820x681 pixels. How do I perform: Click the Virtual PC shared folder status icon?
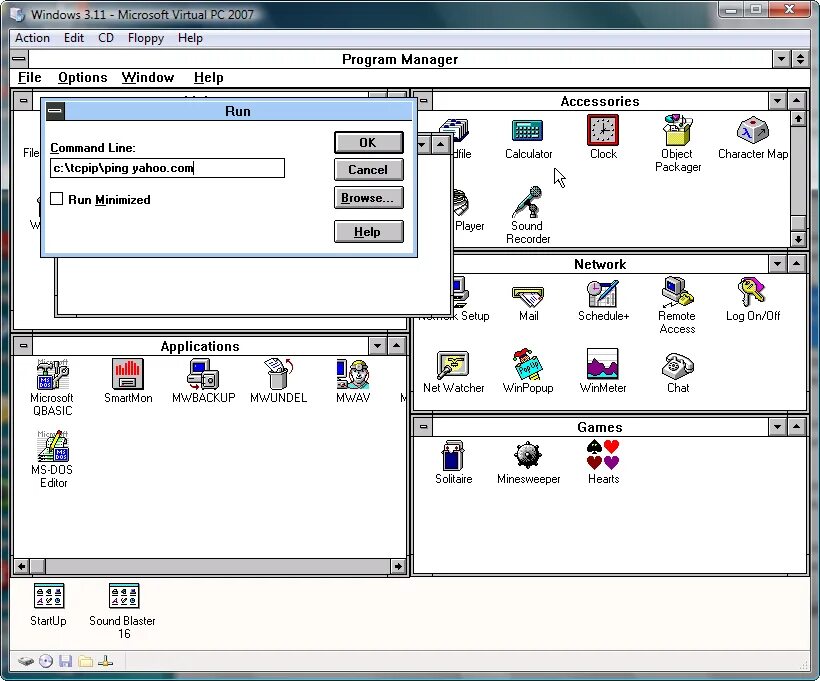[86, 662]
